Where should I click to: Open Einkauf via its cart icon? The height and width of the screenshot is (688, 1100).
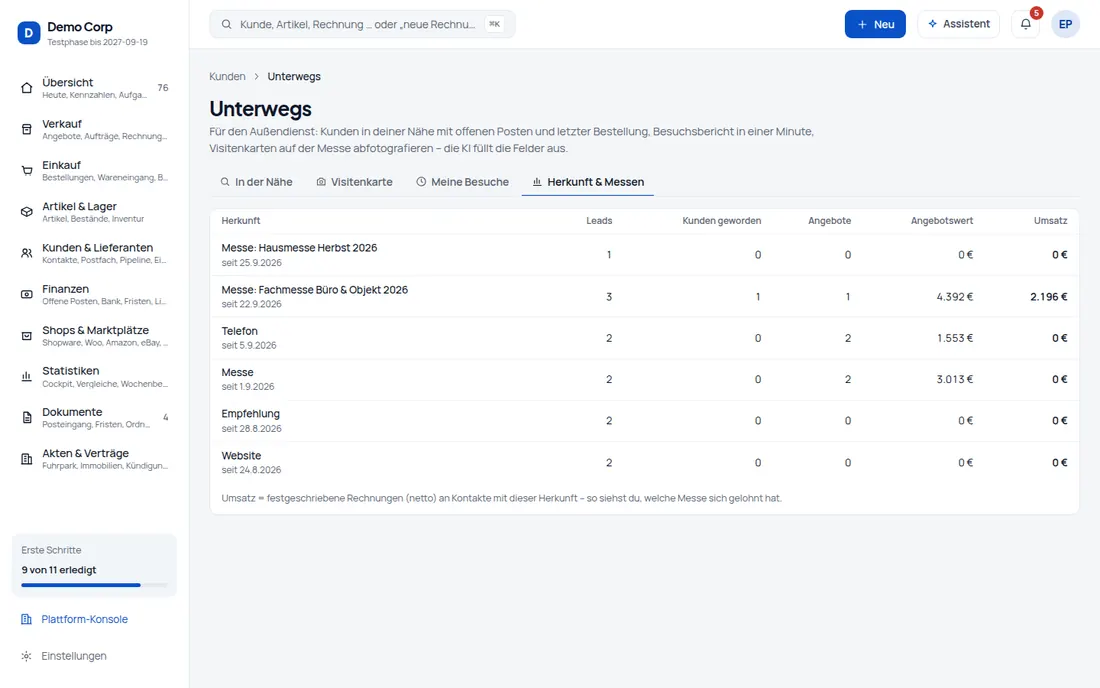pyautogui.click(x=27, y=170)
